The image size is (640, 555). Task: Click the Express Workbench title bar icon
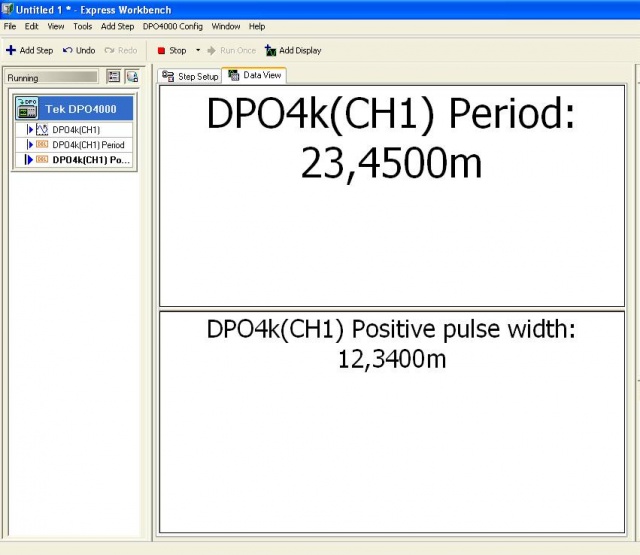7,9
